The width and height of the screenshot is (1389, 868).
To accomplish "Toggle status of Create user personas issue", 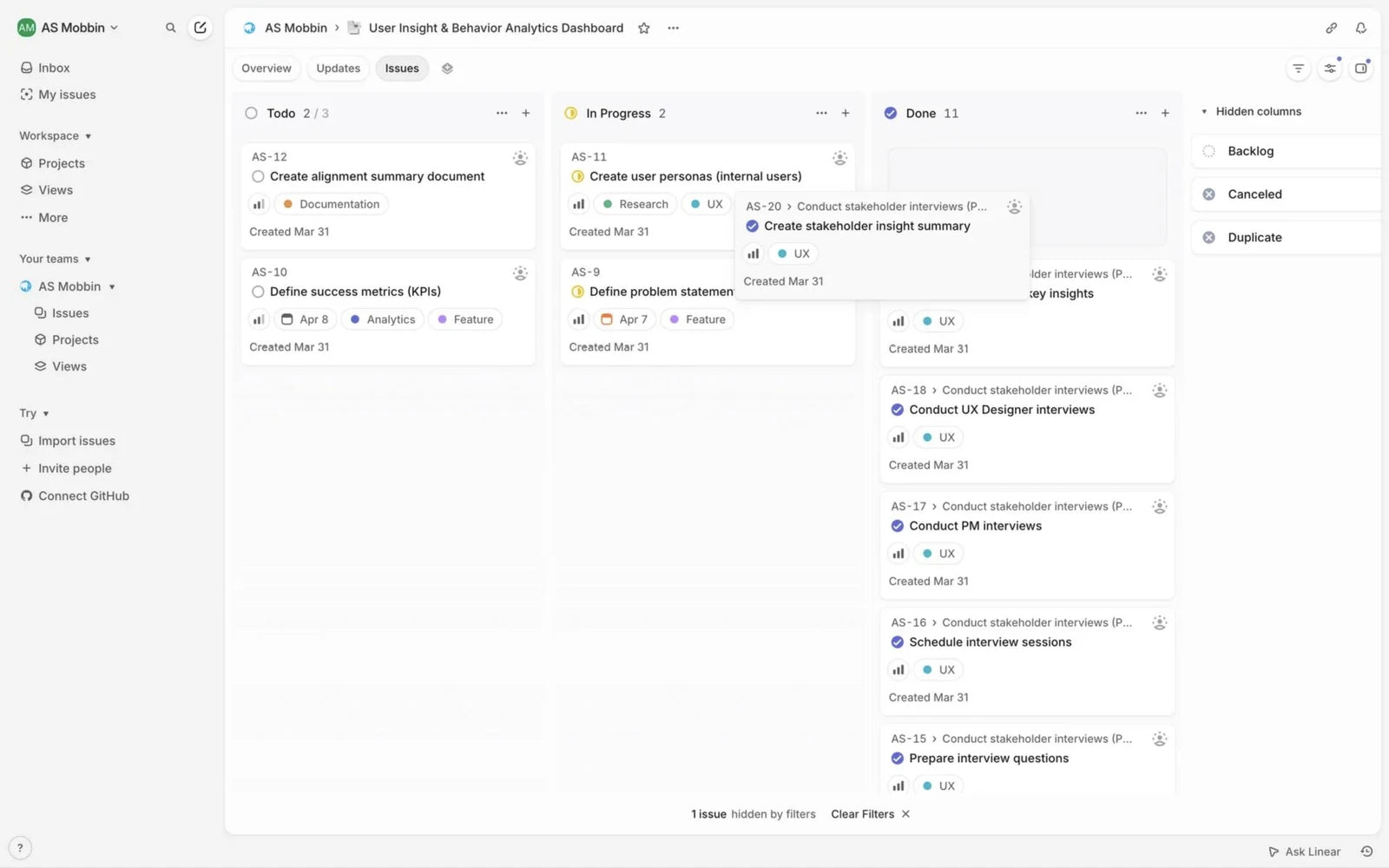I will 577,176.
